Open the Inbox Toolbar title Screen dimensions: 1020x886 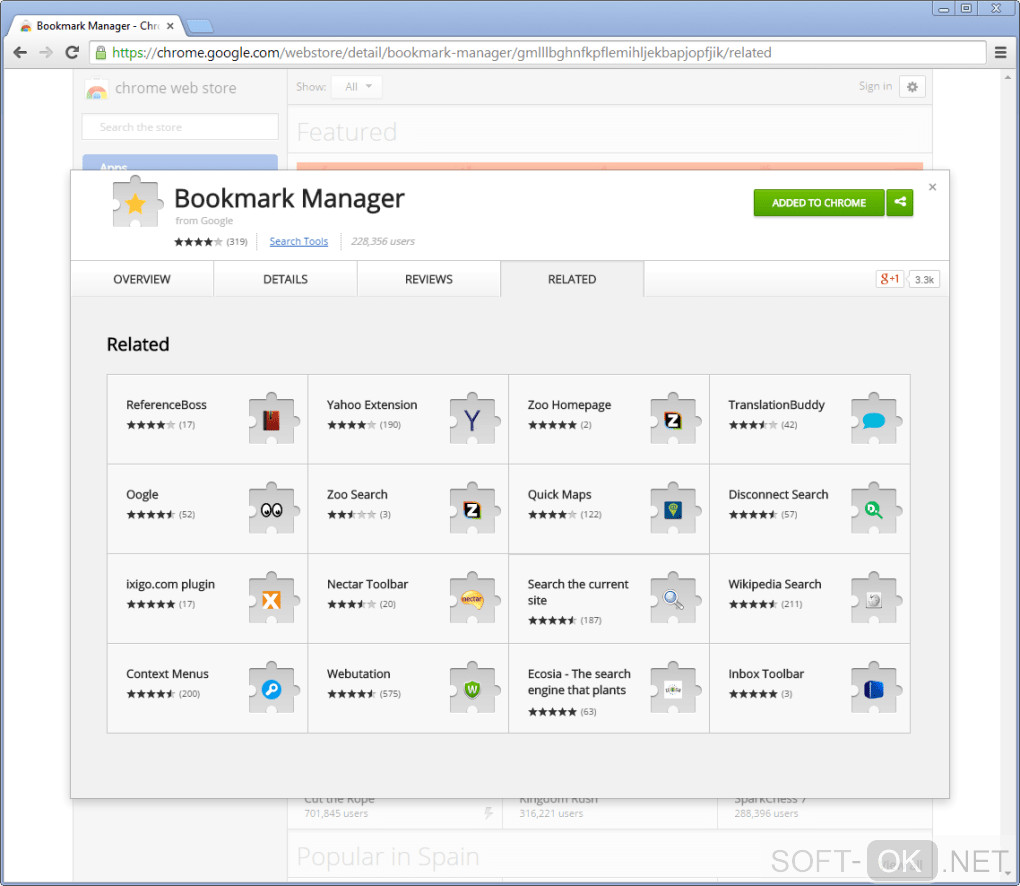766,674
